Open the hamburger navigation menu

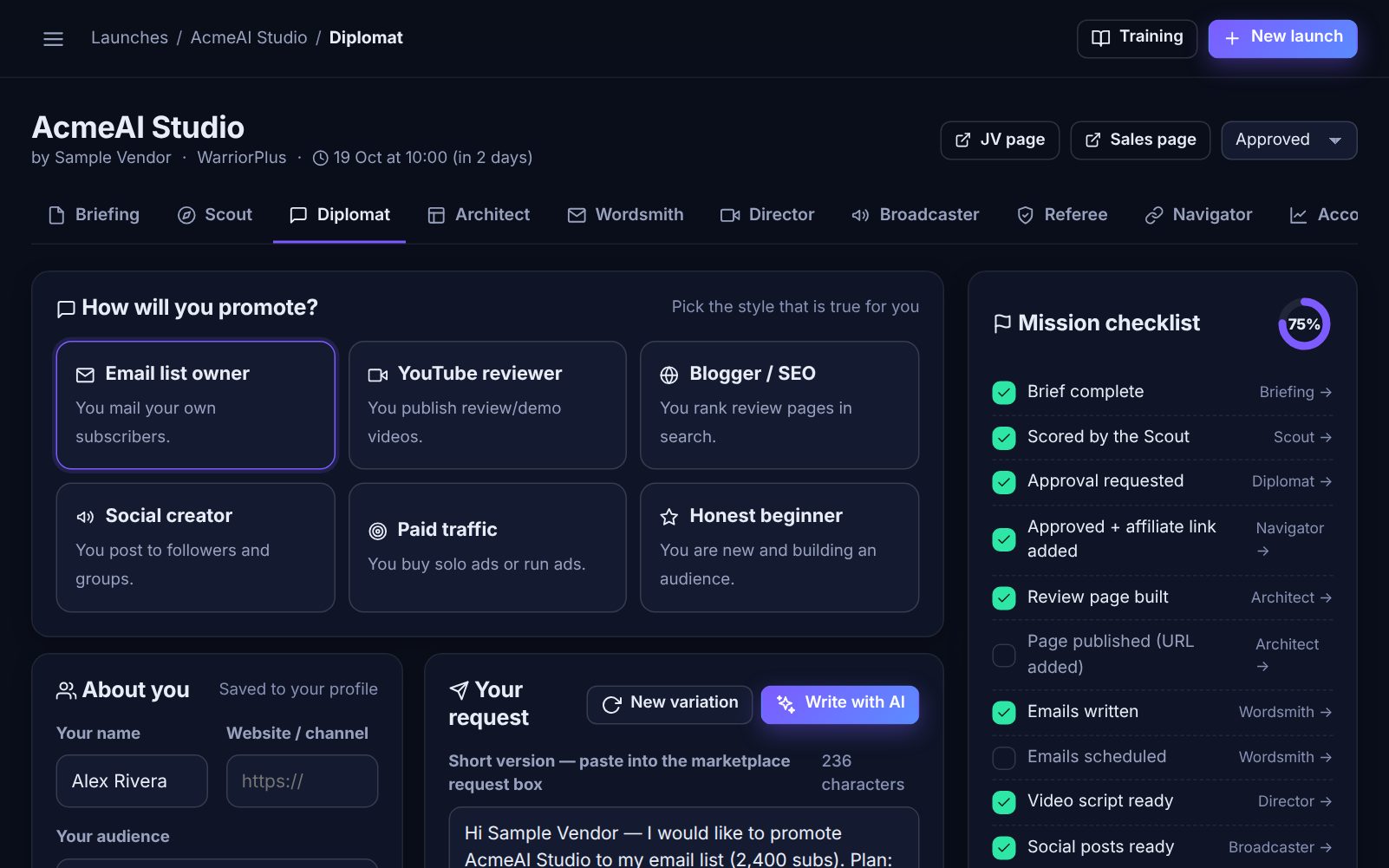(x=53, y=38)
